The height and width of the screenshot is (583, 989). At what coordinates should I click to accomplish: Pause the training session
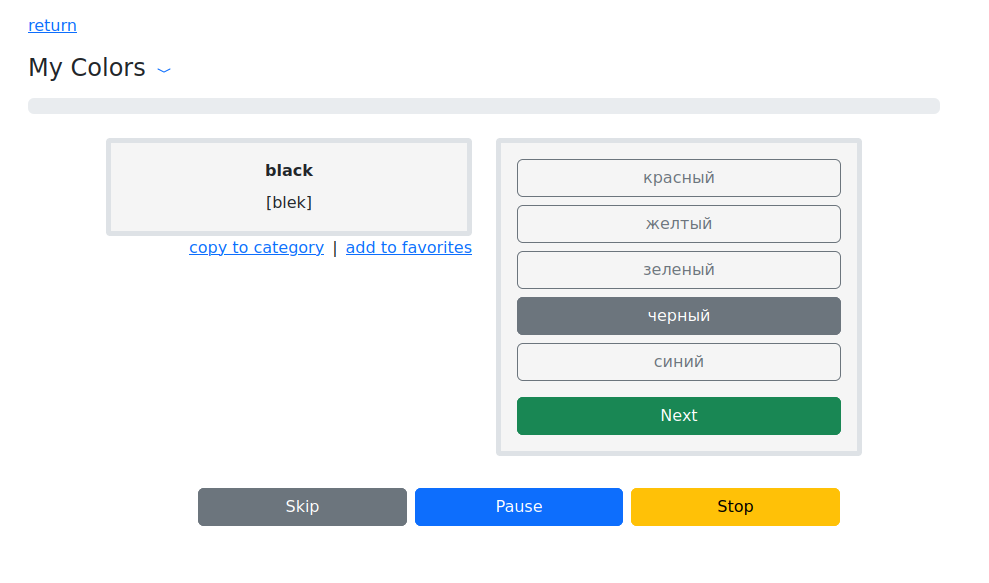click(518, 507)
